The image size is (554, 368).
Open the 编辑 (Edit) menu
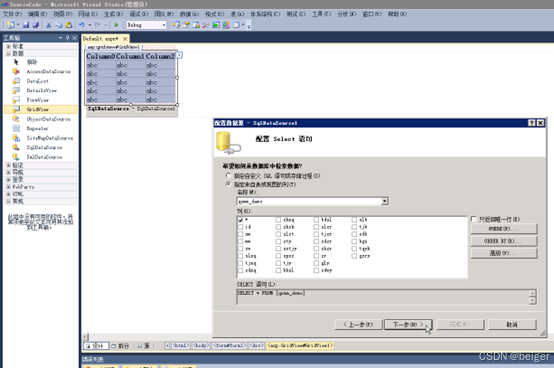[37, 14]
